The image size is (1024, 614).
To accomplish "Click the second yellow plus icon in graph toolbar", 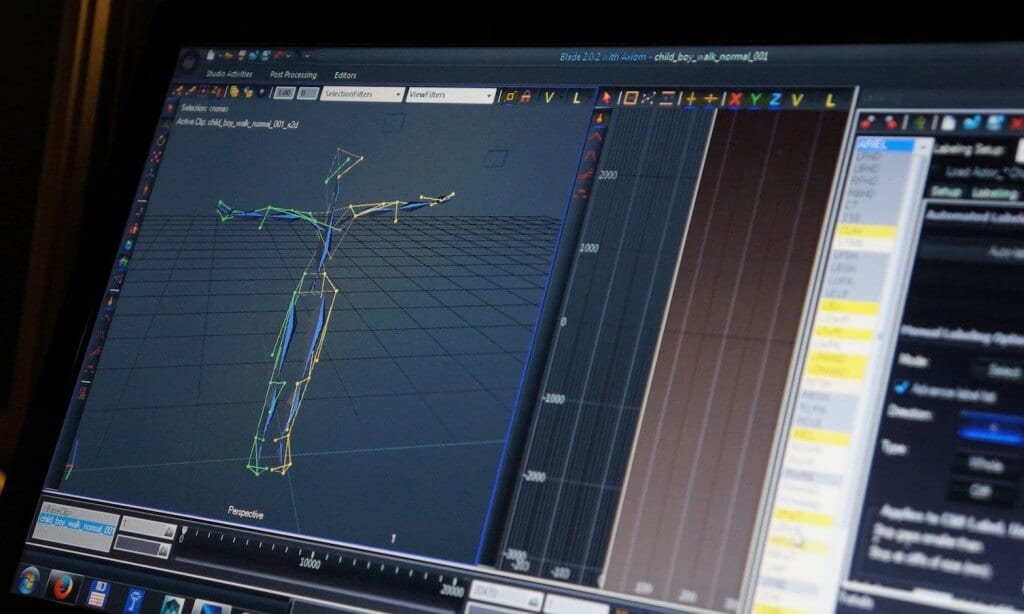I will (710, 99).
